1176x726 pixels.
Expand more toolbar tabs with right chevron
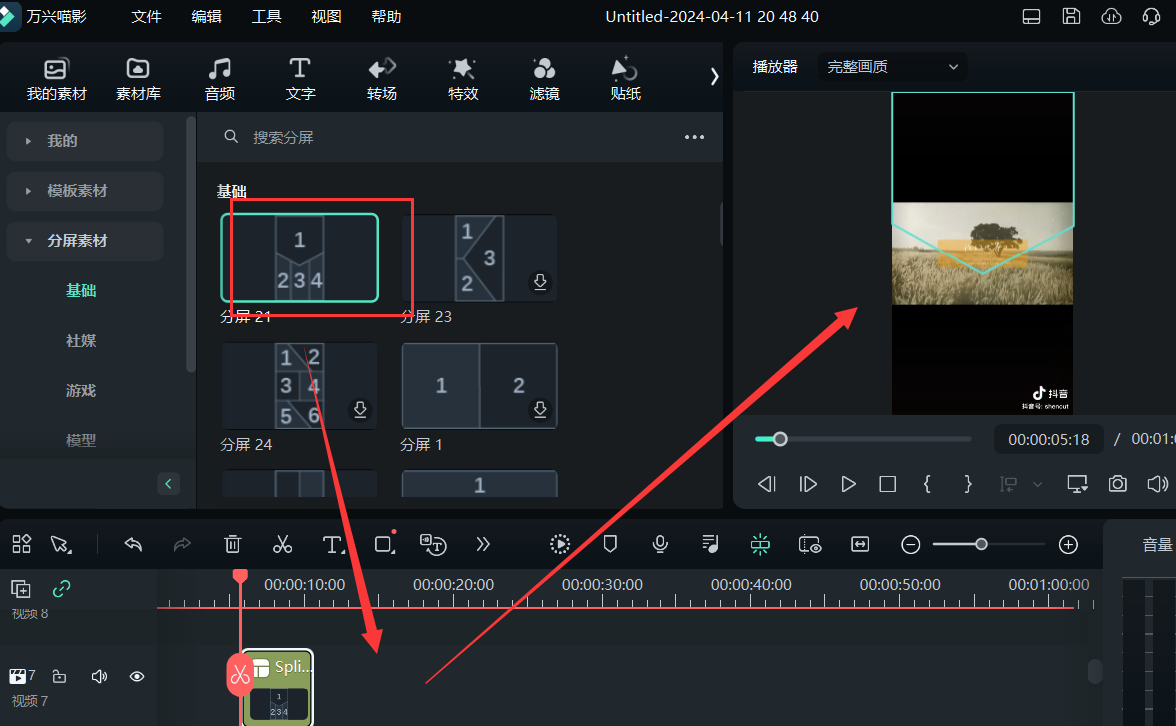click(x=714, y=77)
